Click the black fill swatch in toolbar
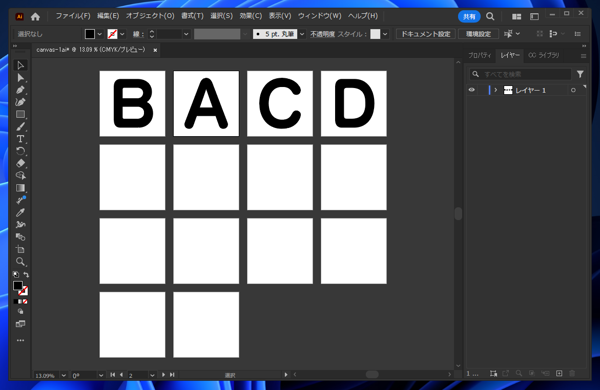 [17, 286]
